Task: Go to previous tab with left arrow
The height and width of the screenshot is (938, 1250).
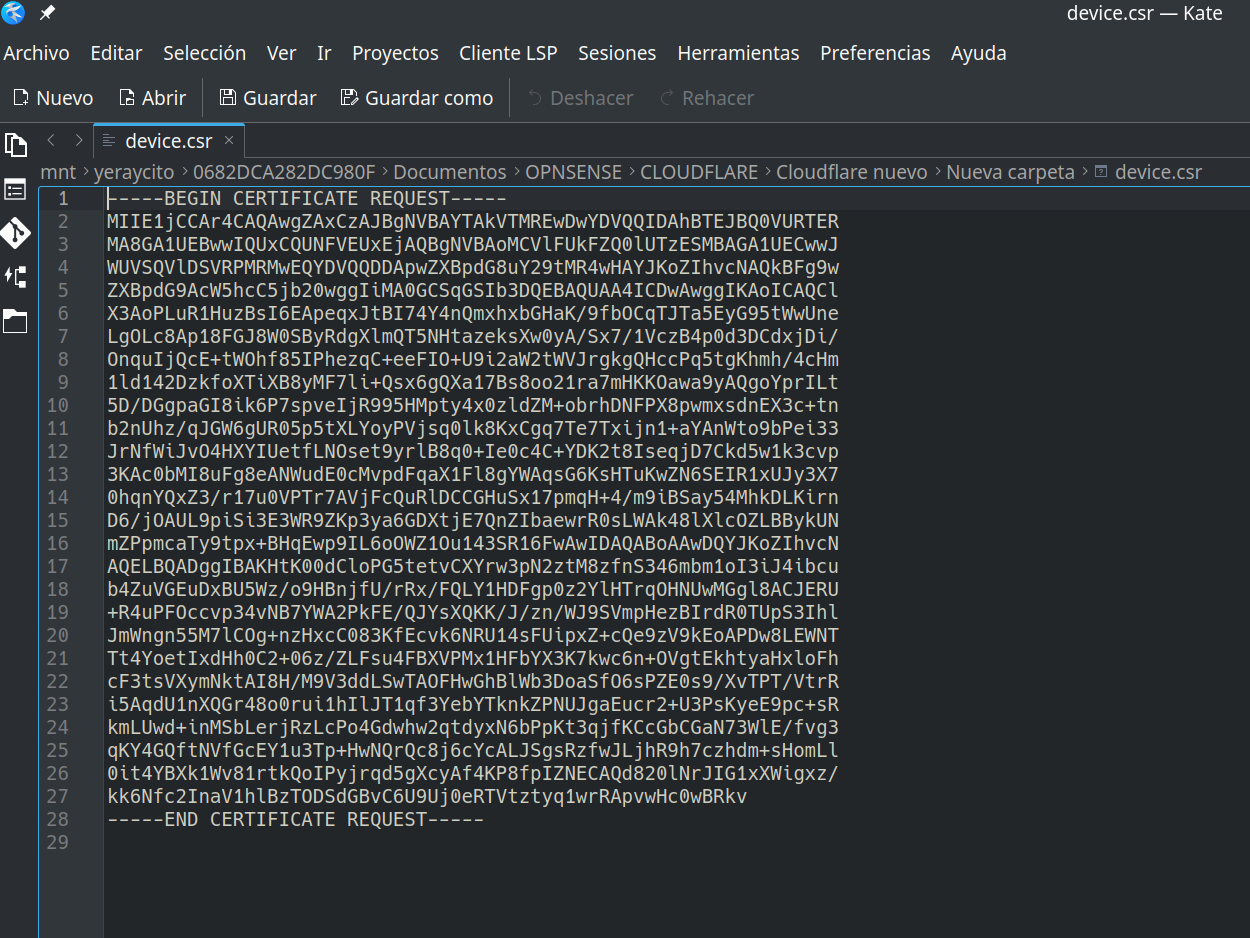Action: tap(51, 141)
